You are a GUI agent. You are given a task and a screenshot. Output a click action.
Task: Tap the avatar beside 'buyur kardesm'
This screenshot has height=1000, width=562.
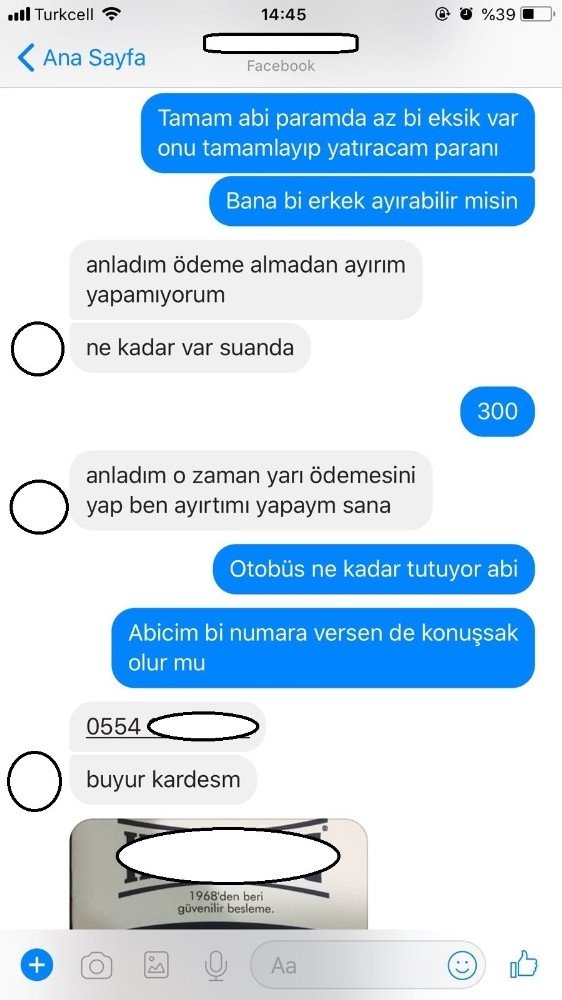34,781
